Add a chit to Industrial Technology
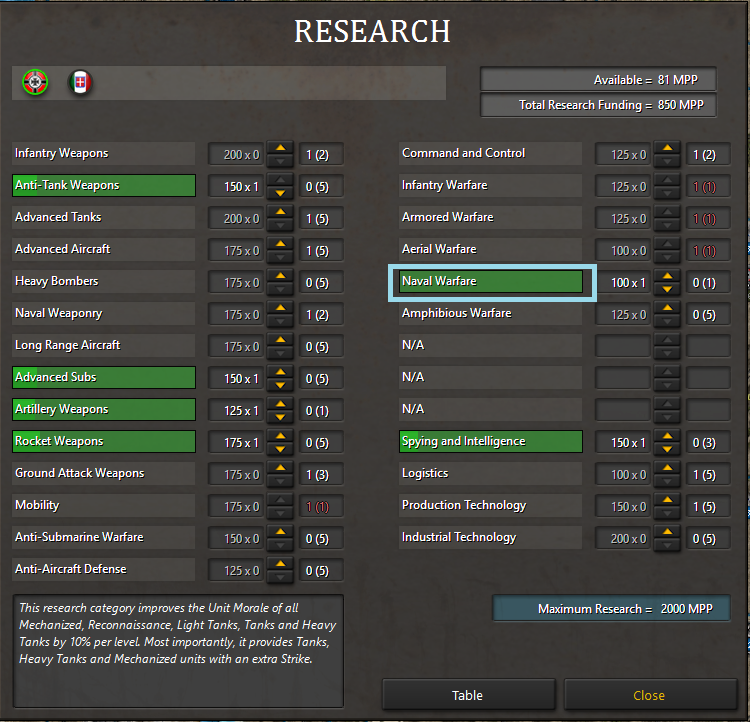Image resolution: width=750 pixels, height=722 pixels. click(668, 532)
